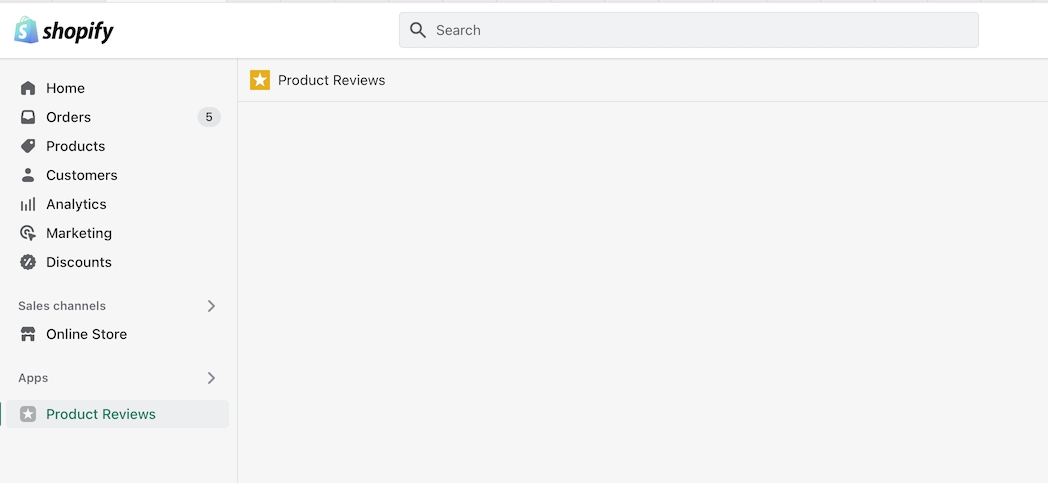Click the Online Store storefront icon
This screenshot has height=483, width=1048.
(28, 334)
